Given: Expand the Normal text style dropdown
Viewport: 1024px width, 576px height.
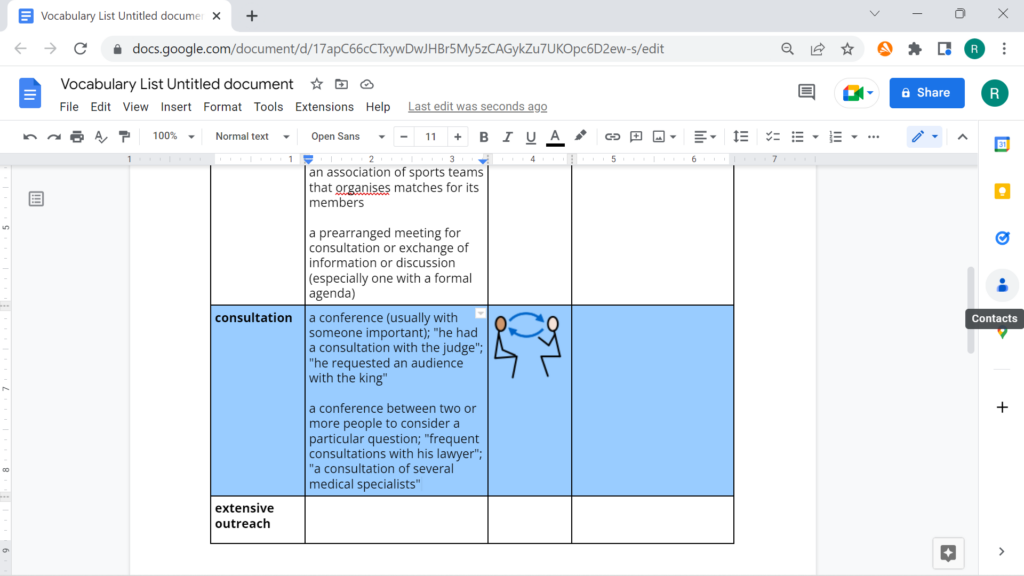Looking at the screenshot, I should point(252,137).
